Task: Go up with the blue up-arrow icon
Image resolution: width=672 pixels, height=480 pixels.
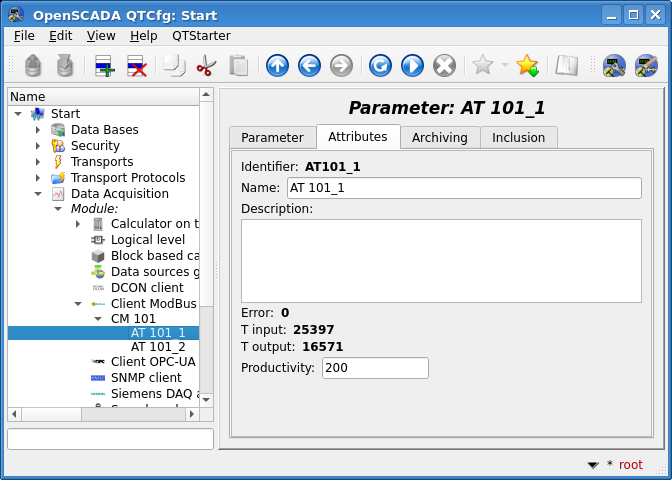Action: tap(277, 66)
